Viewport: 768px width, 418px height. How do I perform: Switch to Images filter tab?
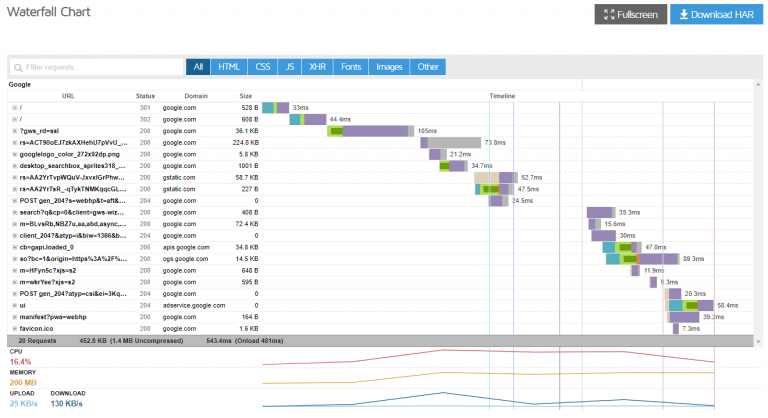389,67
